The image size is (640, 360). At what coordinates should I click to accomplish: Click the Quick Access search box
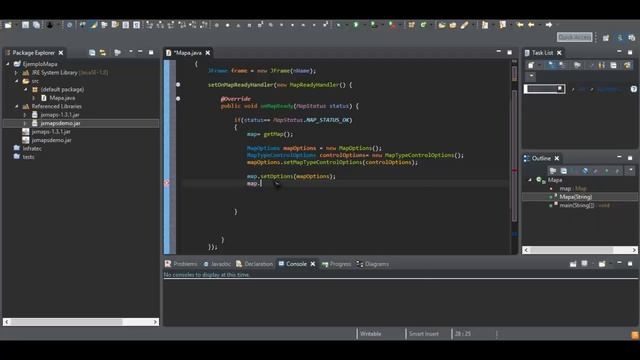(574, 37)
